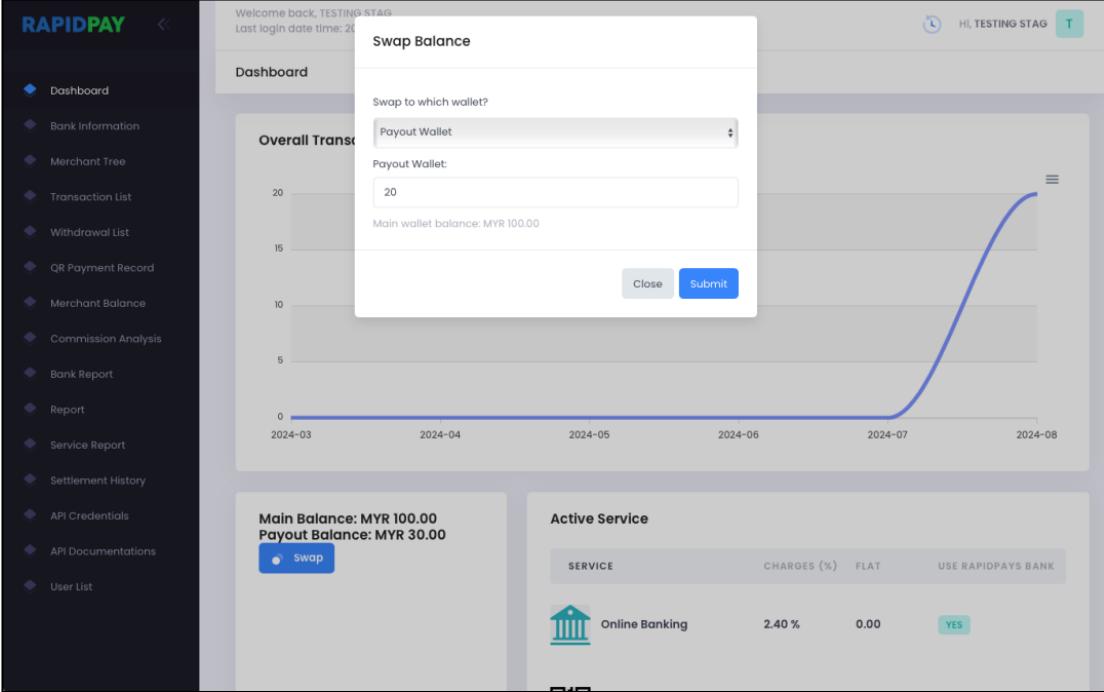1104x692 pixels.
Task: Click the Payout Wallet amount field
Action: 555,193
